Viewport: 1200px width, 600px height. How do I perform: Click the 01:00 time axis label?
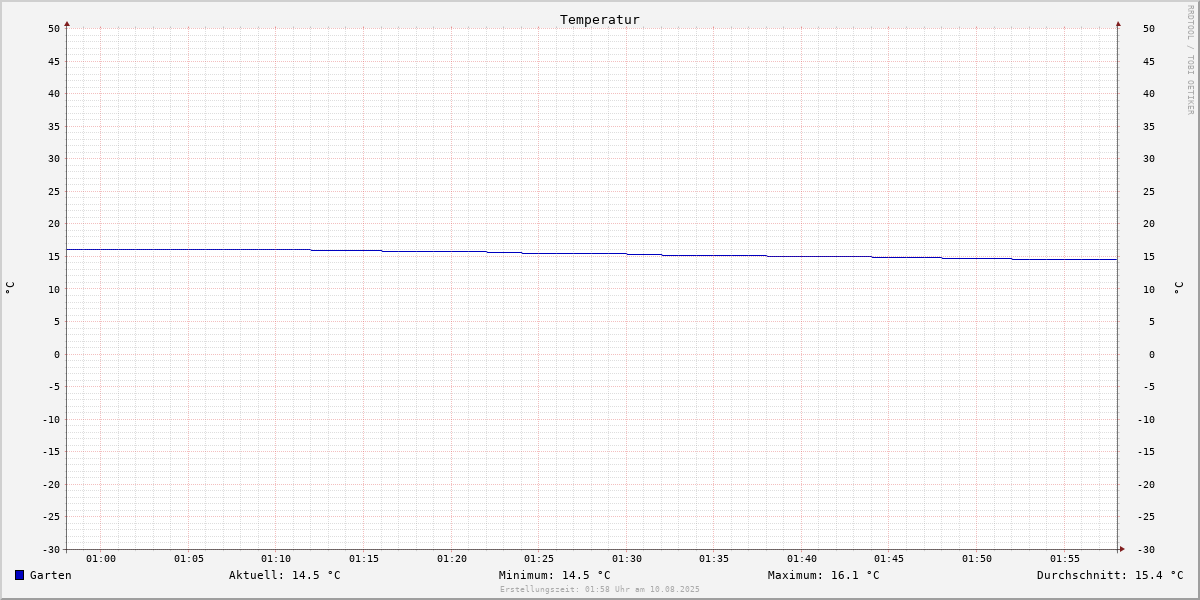click(101, 559)
